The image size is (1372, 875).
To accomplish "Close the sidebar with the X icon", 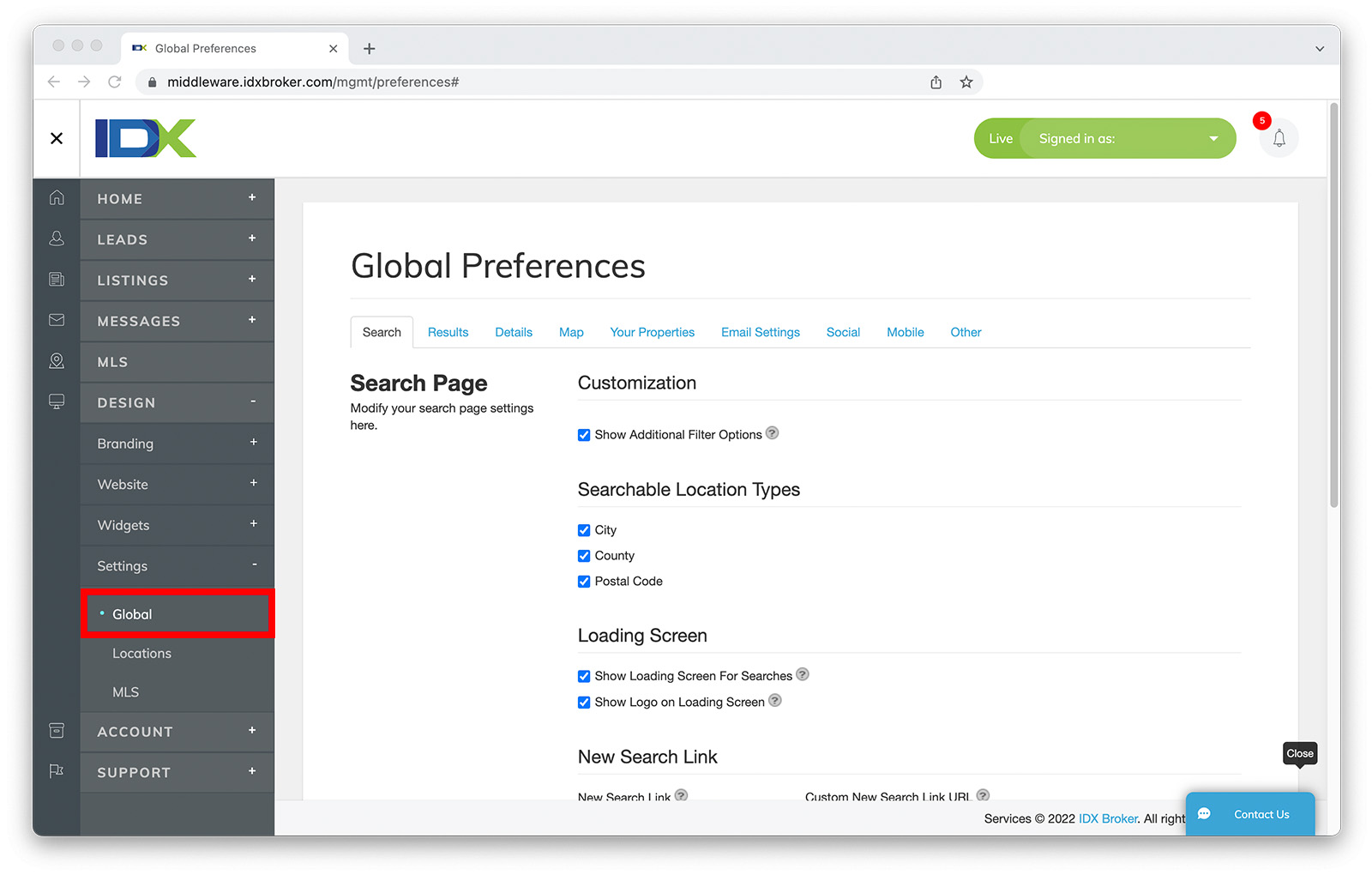I will tap(57, 139).
